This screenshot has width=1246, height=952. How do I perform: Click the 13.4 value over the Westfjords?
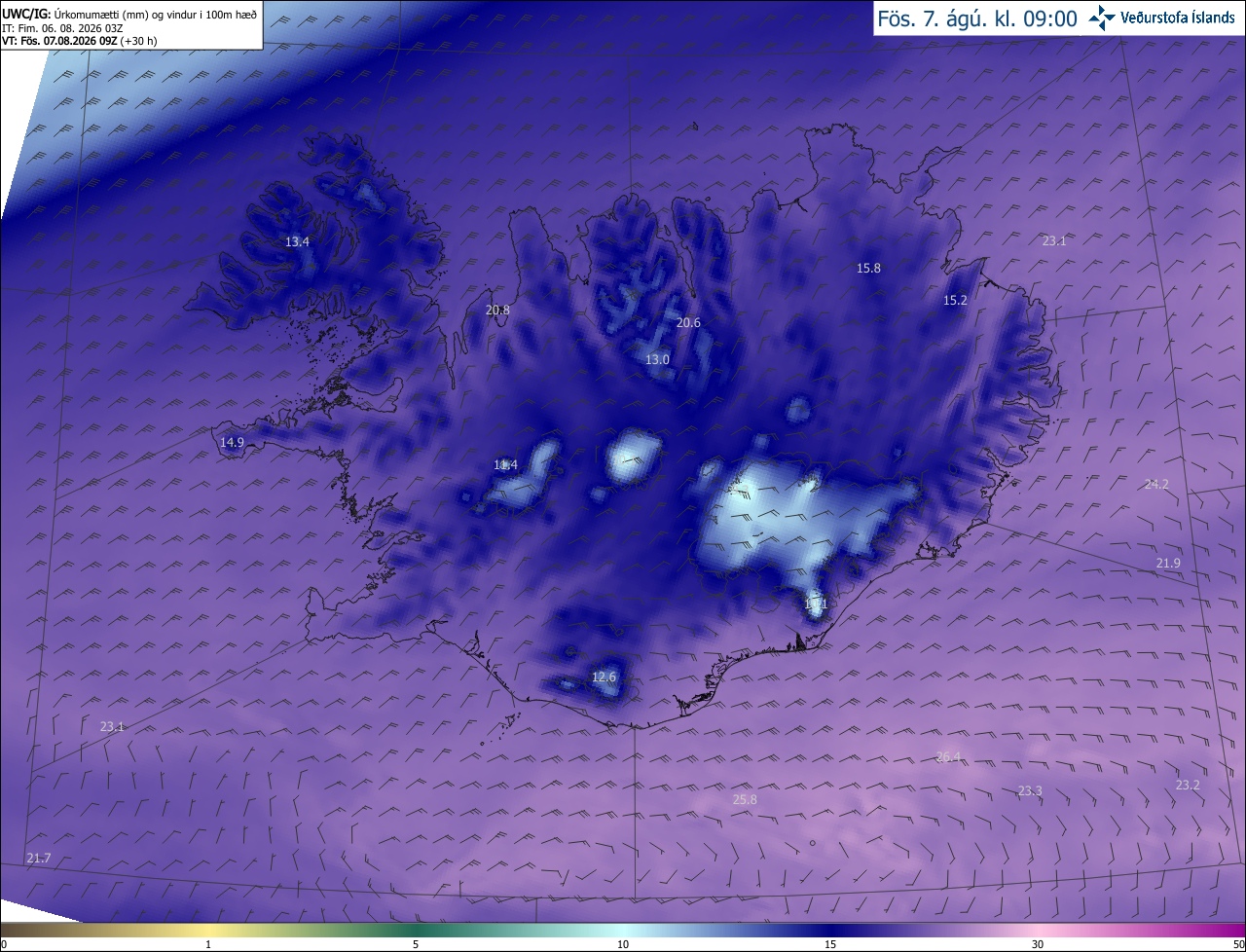pos(297,241)
